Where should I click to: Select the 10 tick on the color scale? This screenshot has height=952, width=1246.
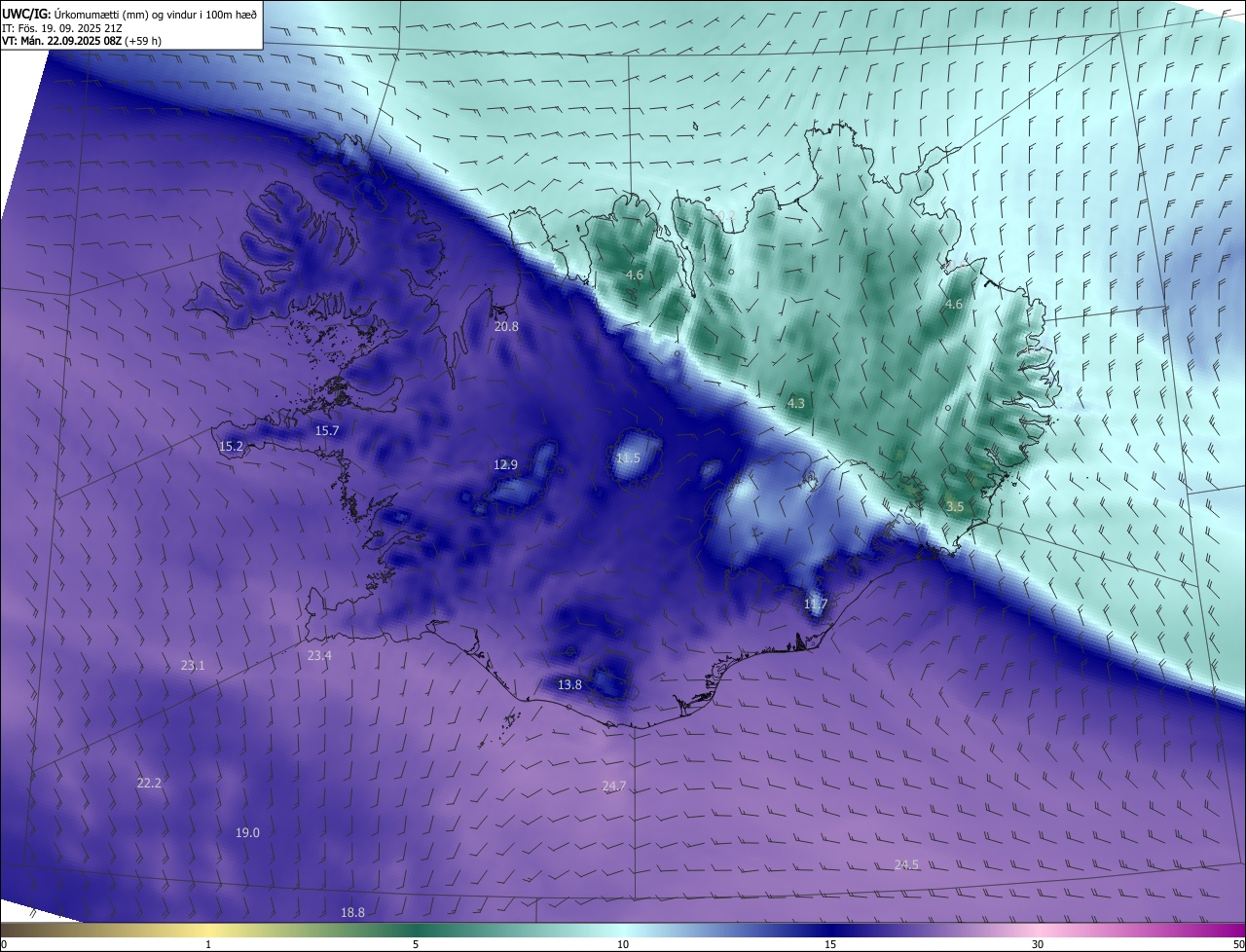(x=623, y=945)
